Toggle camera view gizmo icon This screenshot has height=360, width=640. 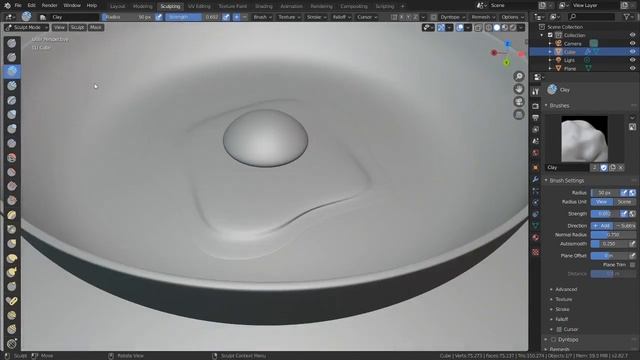519,102
